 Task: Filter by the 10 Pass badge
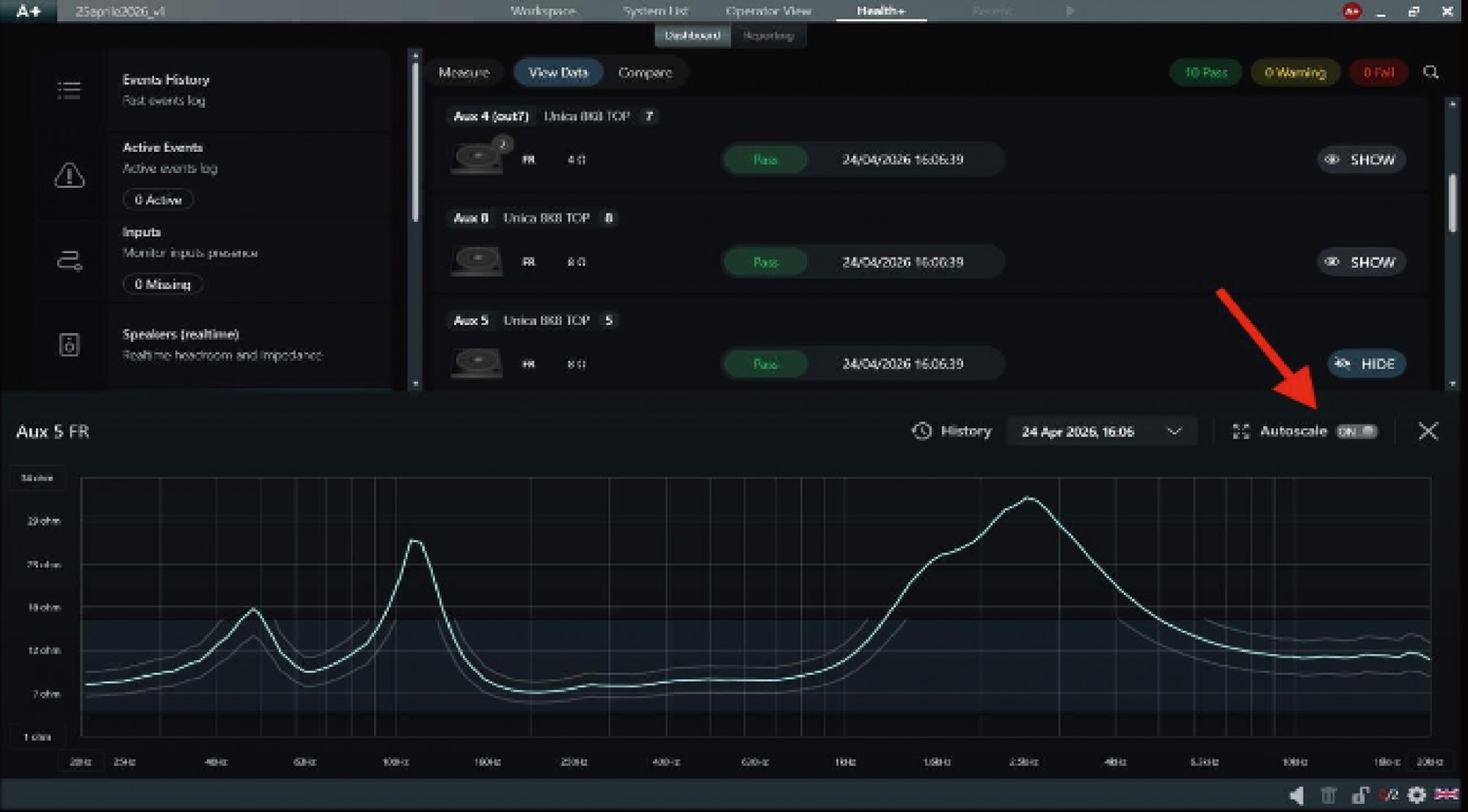point(1205,72)
